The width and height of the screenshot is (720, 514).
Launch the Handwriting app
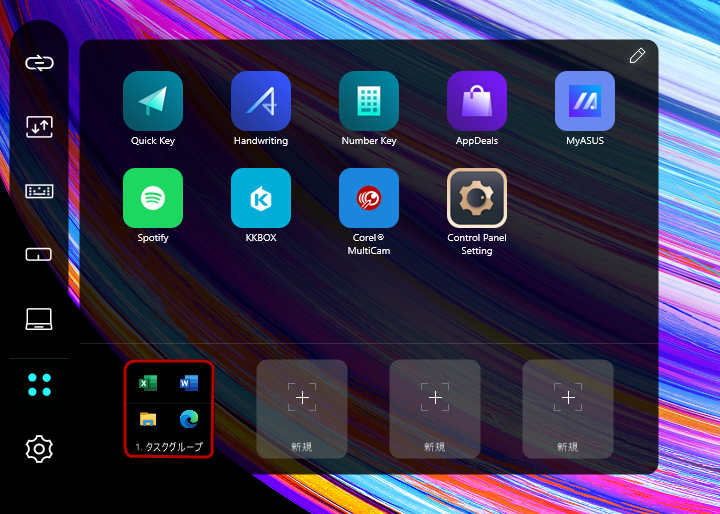coord(261,101)
